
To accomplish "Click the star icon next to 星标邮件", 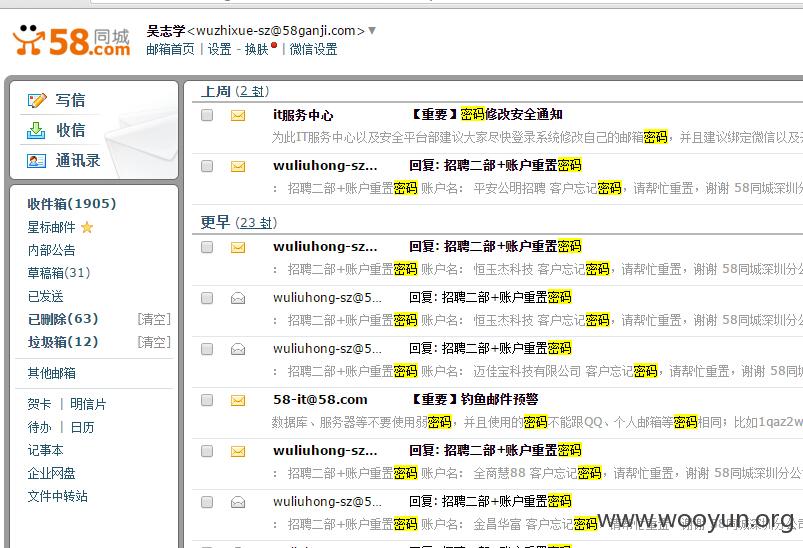I will point(87,227).
